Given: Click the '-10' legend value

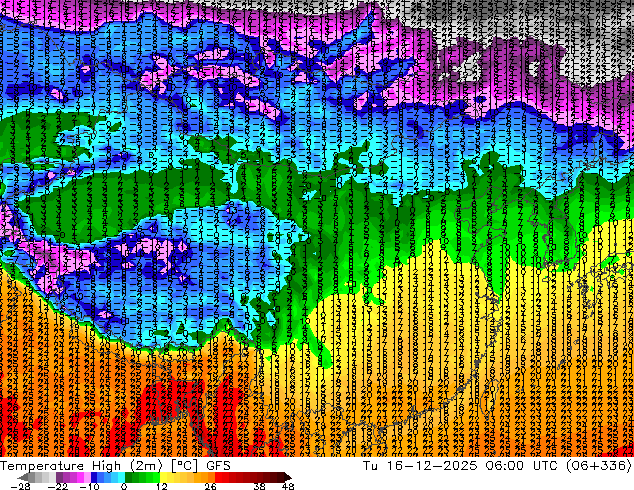Looking at the screenshot, I should pos(90,486).
